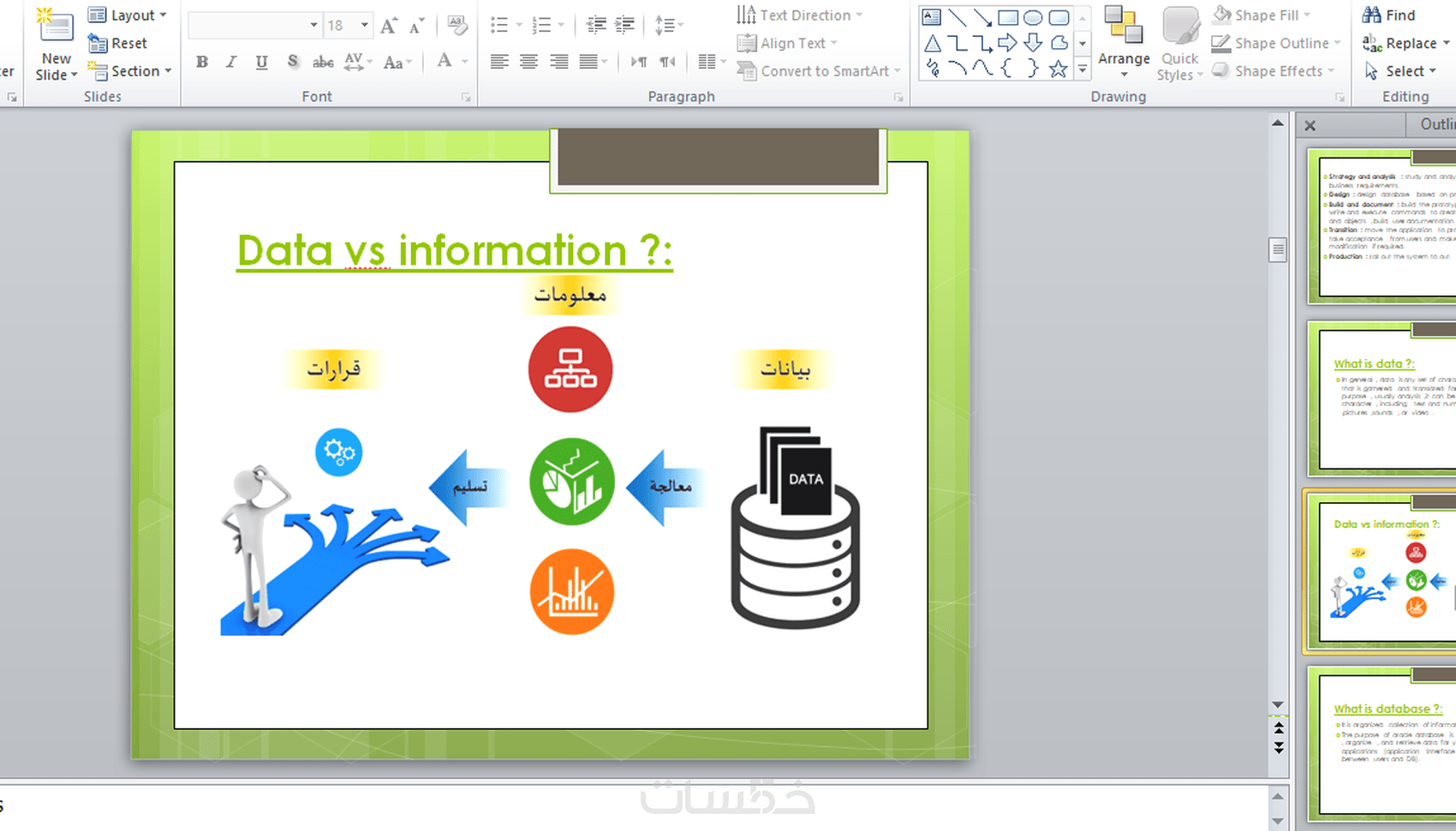The width and height of the screenshot is (1456, 831).
Task: Open the Font dialog launcher
Action: 467,98
